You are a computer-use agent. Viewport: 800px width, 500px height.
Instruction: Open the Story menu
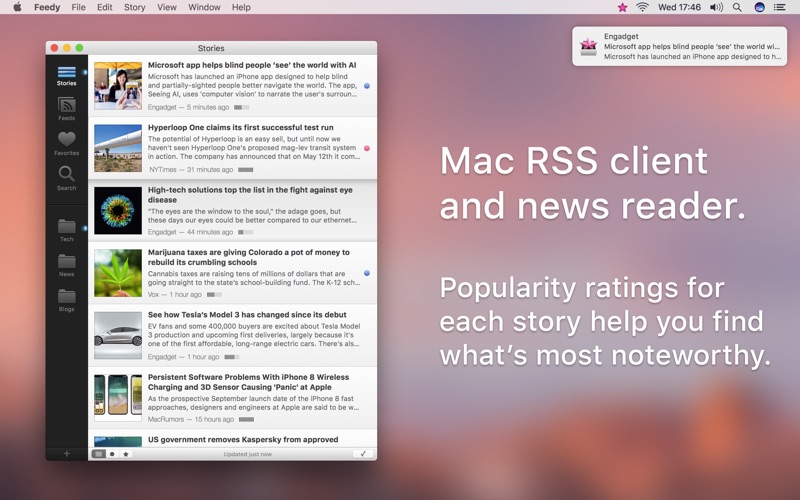tap(135, 7)
